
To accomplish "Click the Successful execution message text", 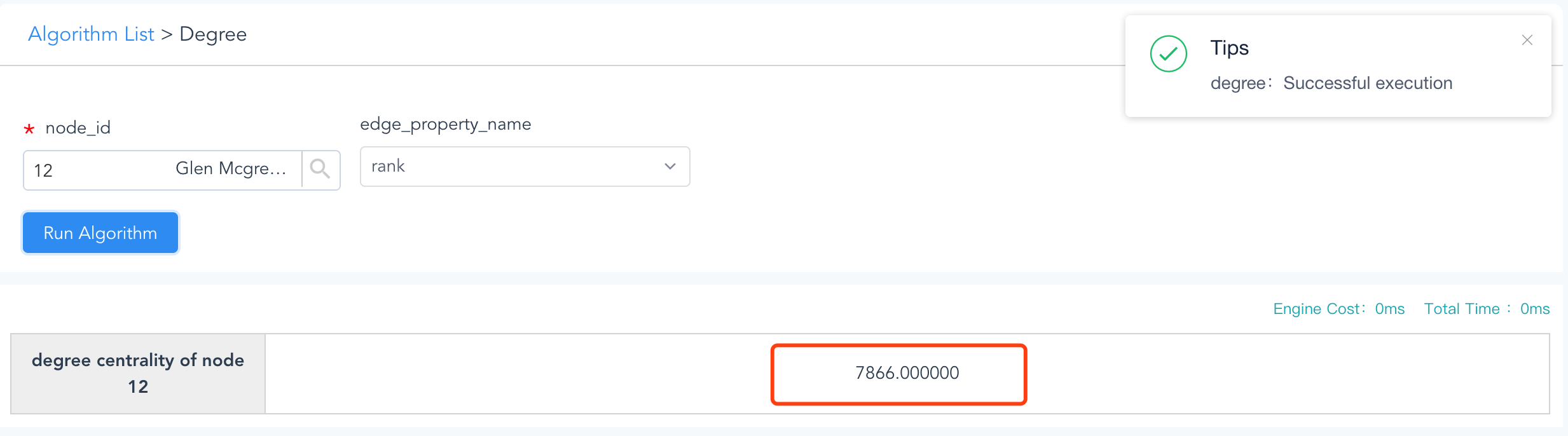I will click(x=1368, y=83).
